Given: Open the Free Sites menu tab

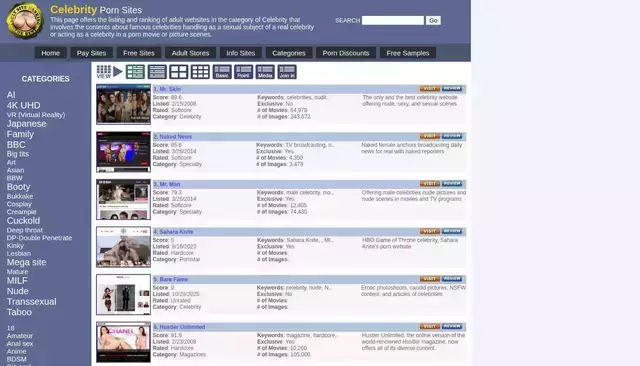Looking at the screenshot, I should pos(139,53).
